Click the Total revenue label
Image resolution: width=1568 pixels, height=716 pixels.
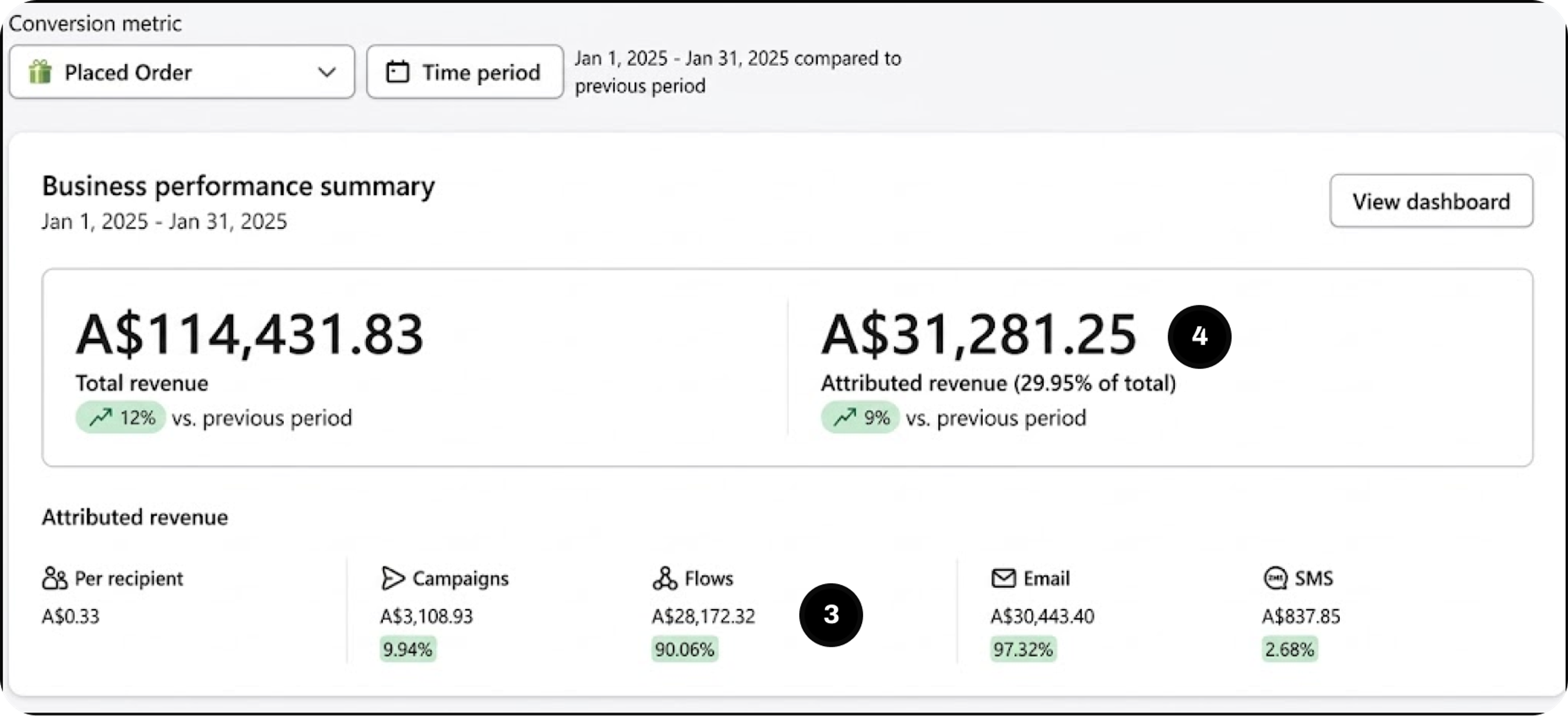tap(142, 383)
